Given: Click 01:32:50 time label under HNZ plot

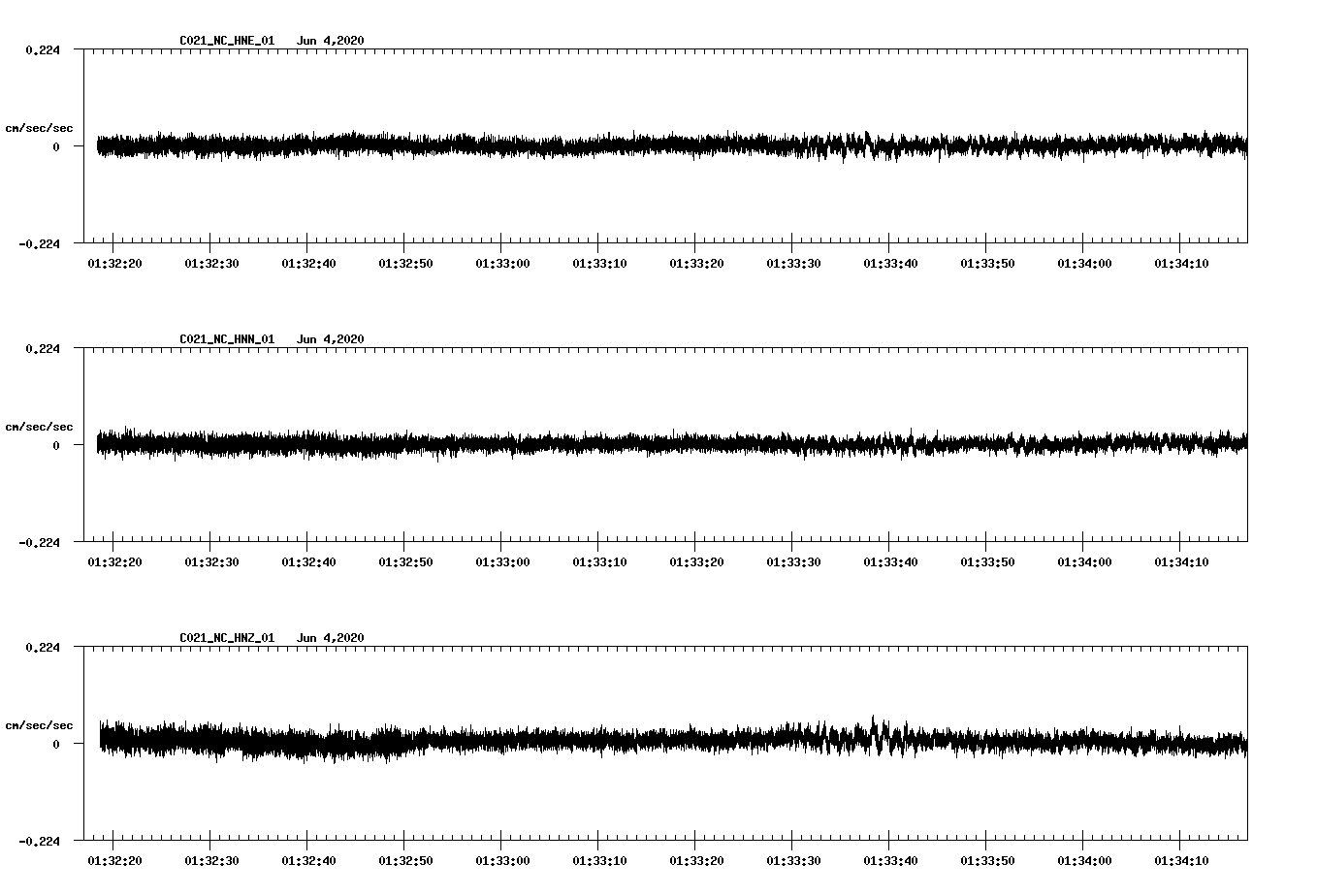Looking at the screenshot, I should 405,861.
